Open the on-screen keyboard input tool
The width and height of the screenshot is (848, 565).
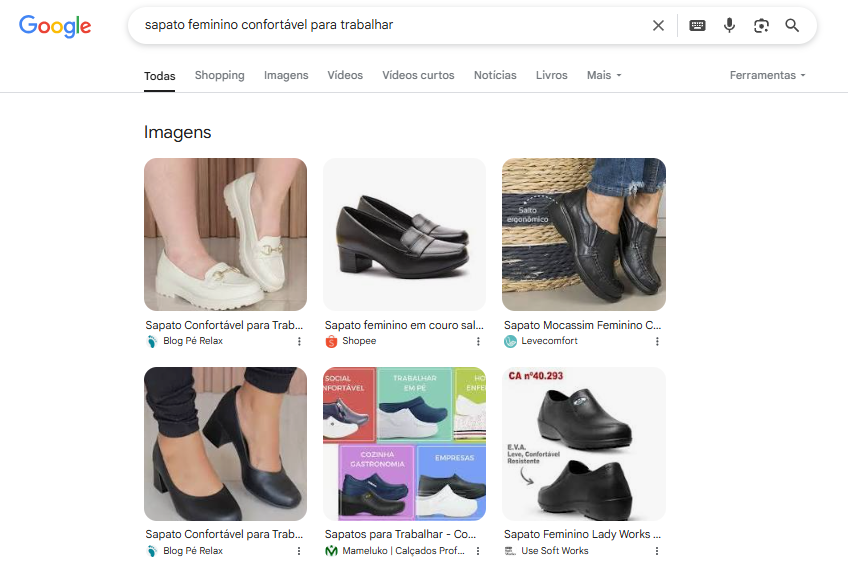point(697,26)
